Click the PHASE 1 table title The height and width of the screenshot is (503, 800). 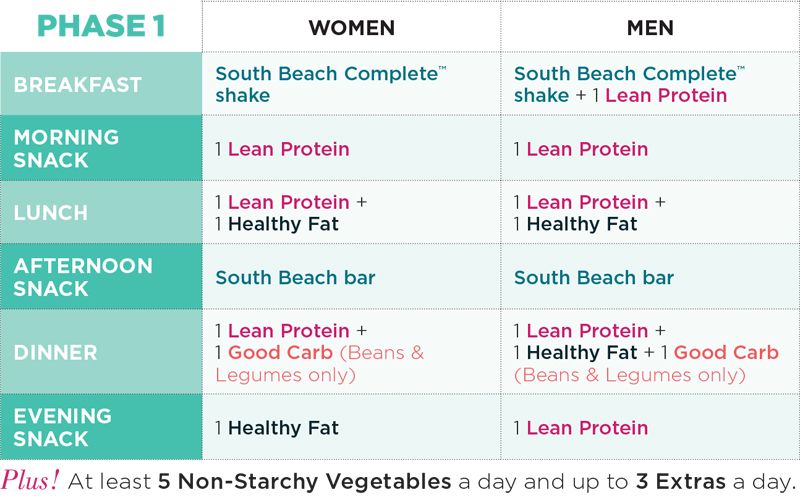(x=101, y=27)
